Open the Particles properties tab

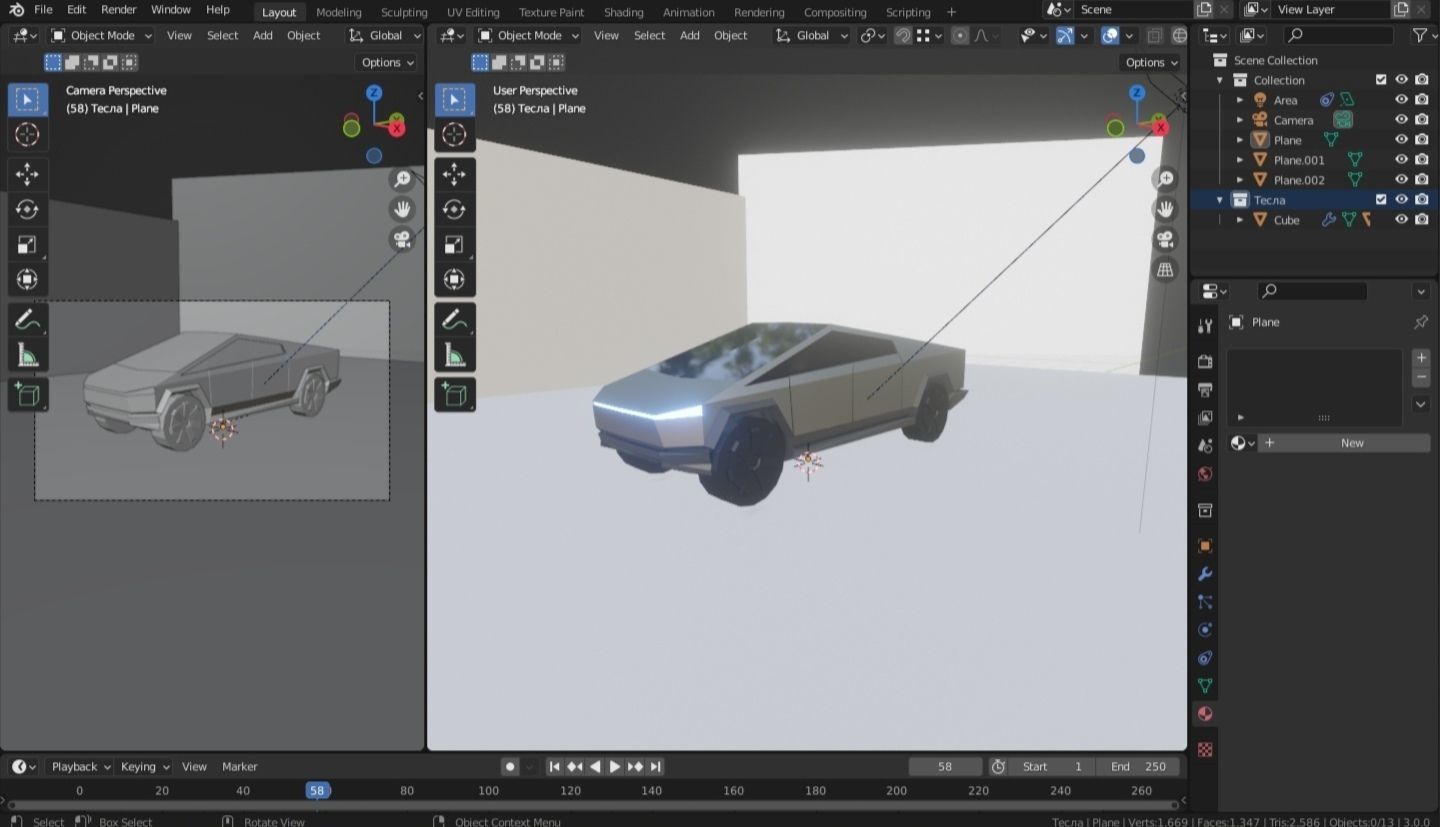coord(1205,602)
